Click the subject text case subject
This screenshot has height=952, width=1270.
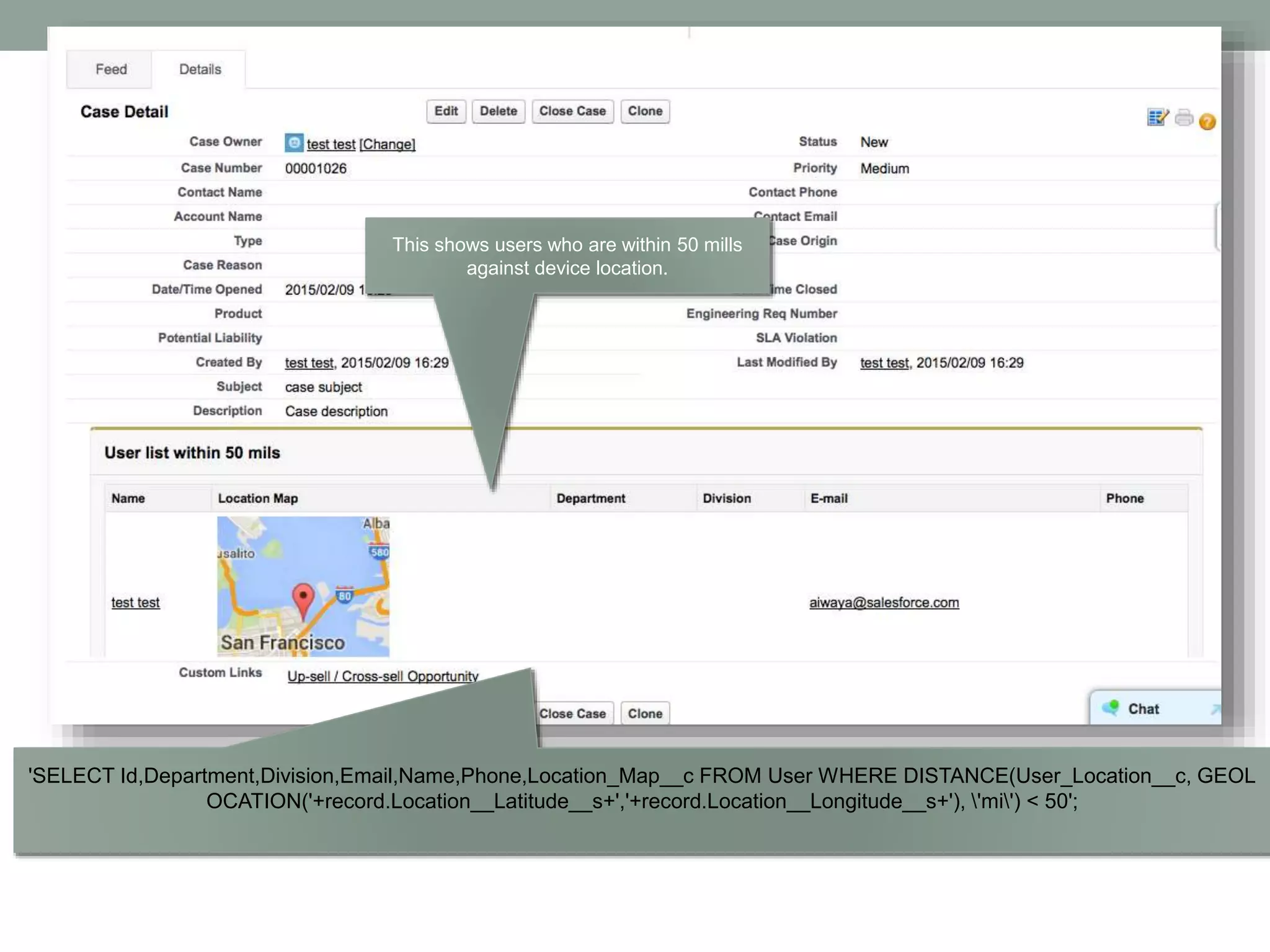click(323, 387)
